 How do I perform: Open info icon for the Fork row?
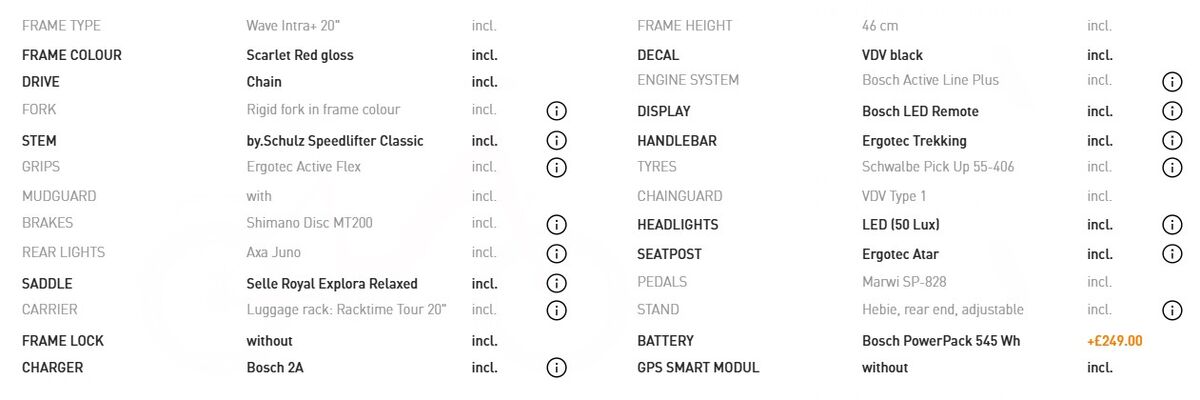click(x=557, y=111)
